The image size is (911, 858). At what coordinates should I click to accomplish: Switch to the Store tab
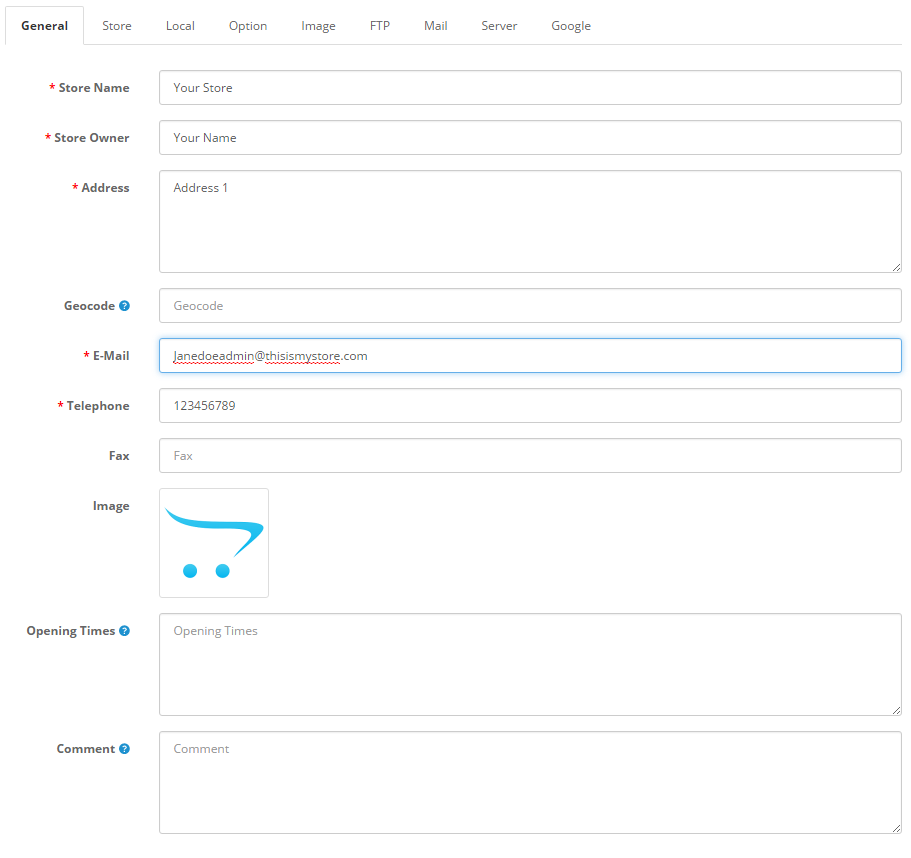click(x=117, y=26)
